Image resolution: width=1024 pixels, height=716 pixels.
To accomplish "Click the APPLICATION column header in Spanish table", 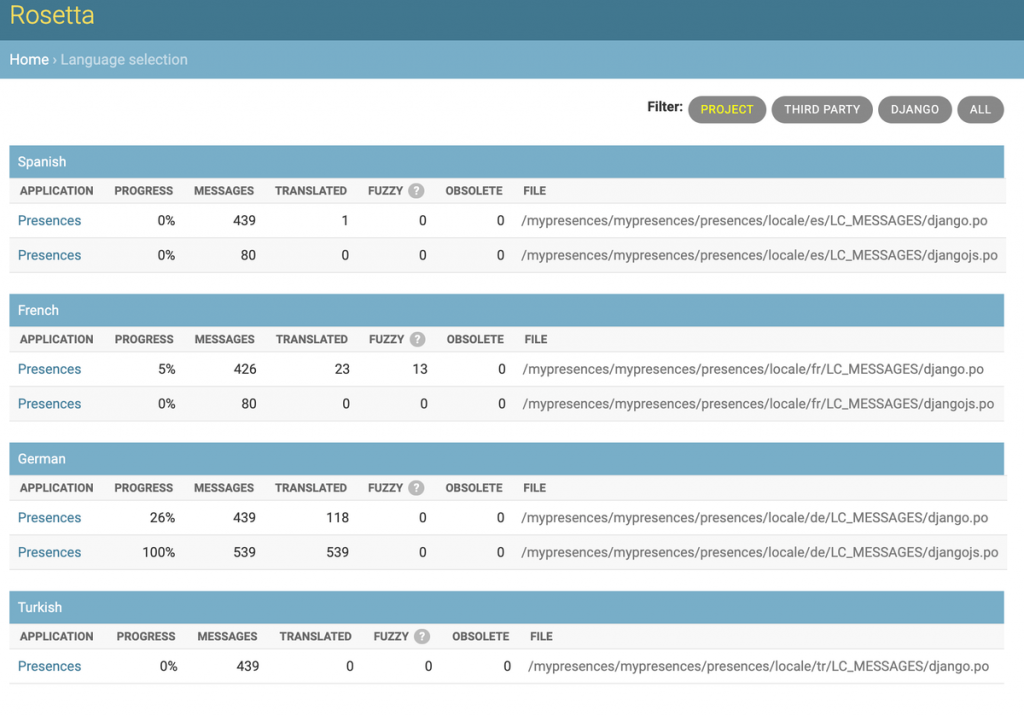I will pos(56,191).
